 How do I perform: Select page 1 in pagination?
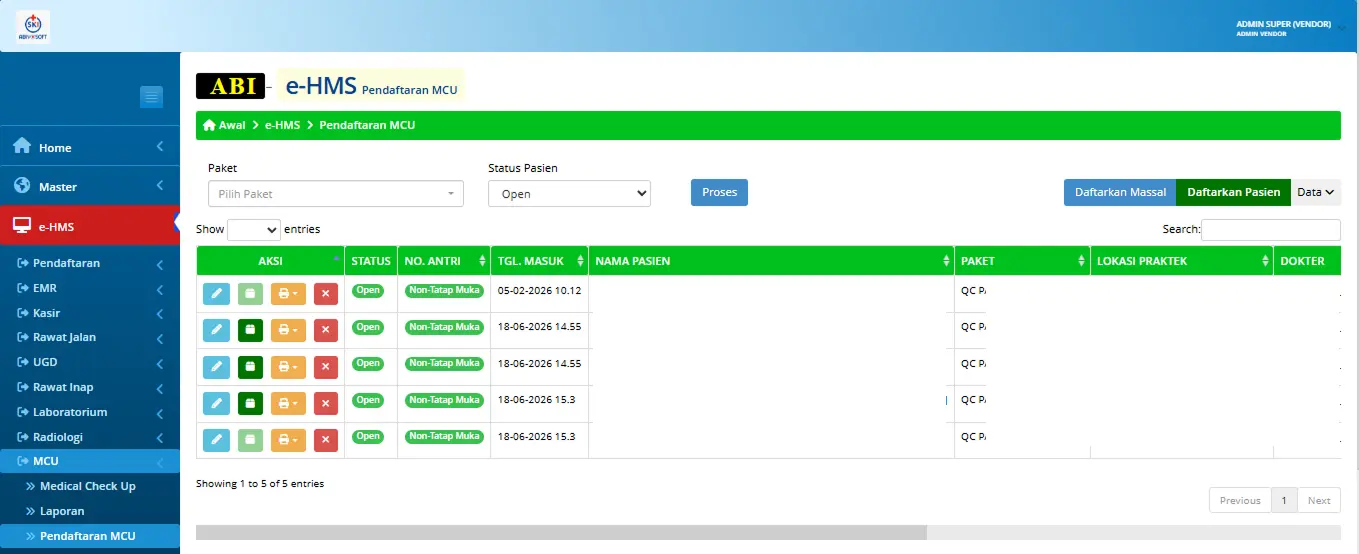pos(1284,500)
